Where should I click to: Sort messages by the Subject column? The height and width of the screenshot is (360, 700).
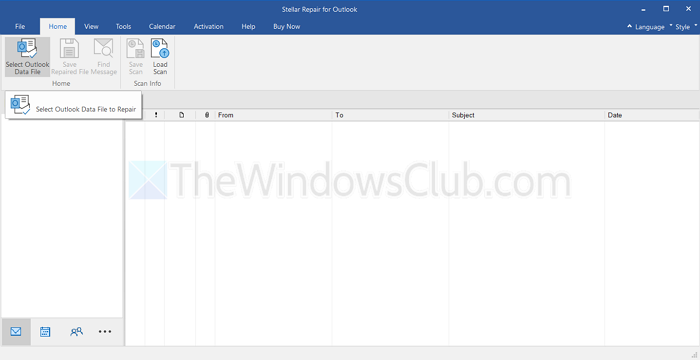click(527, 115)
